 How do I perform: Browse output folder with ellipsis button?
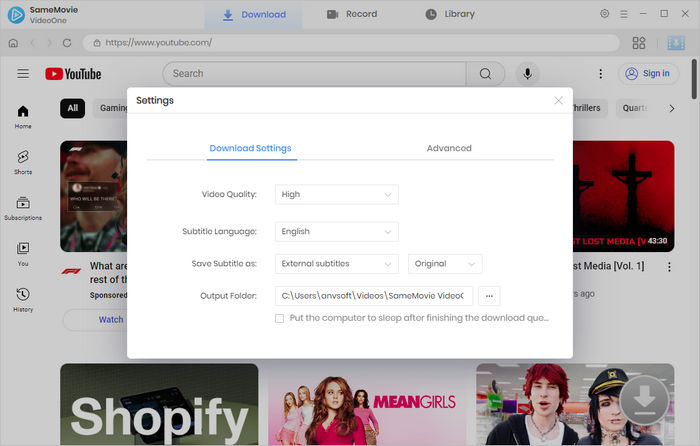489,296
